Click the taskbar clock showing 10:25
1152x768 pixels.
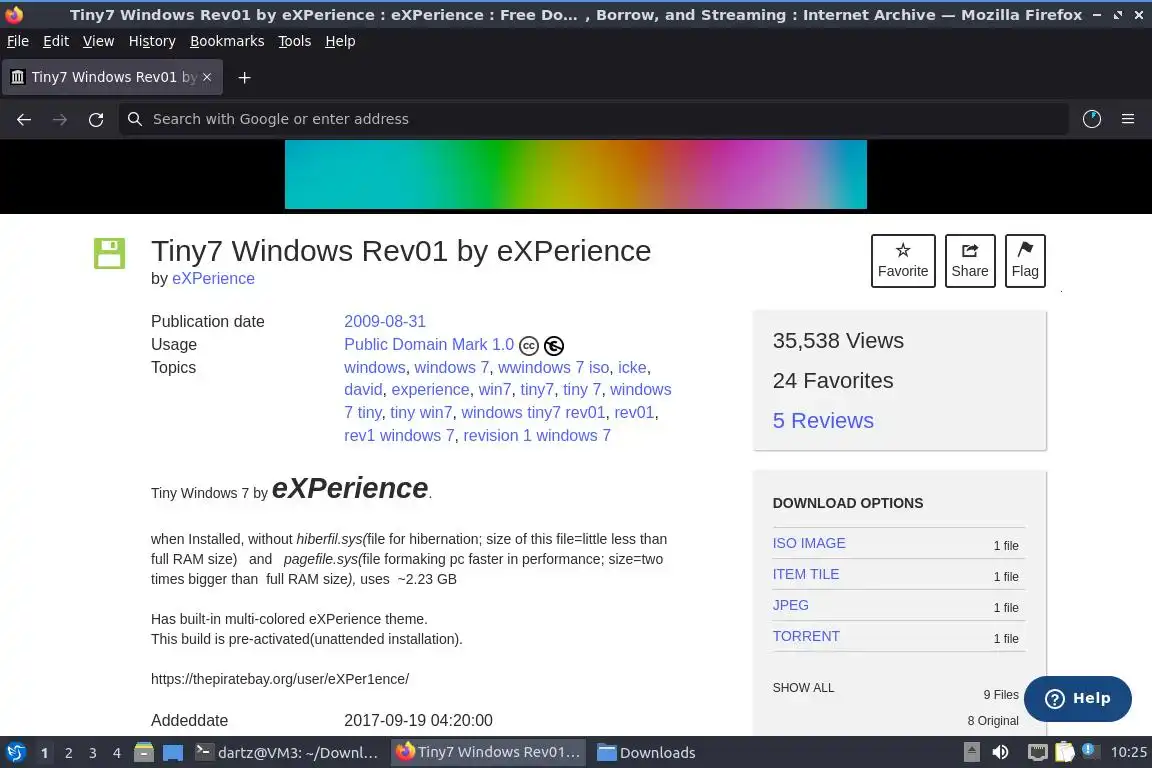click(x=1128, y=753)
